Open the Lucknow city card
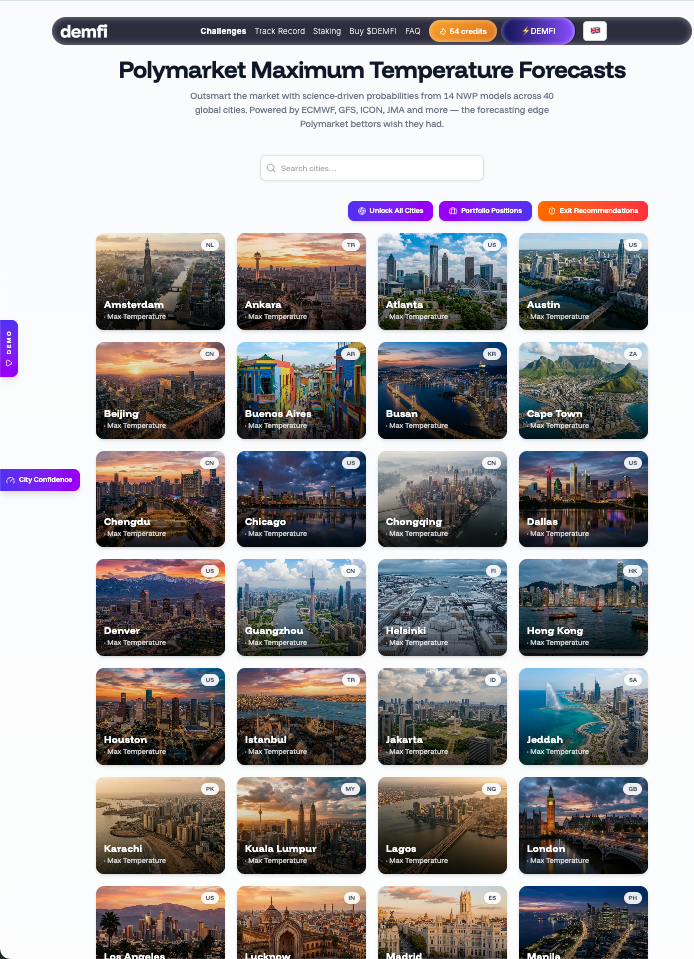694x959 pixels. point(301,922)
